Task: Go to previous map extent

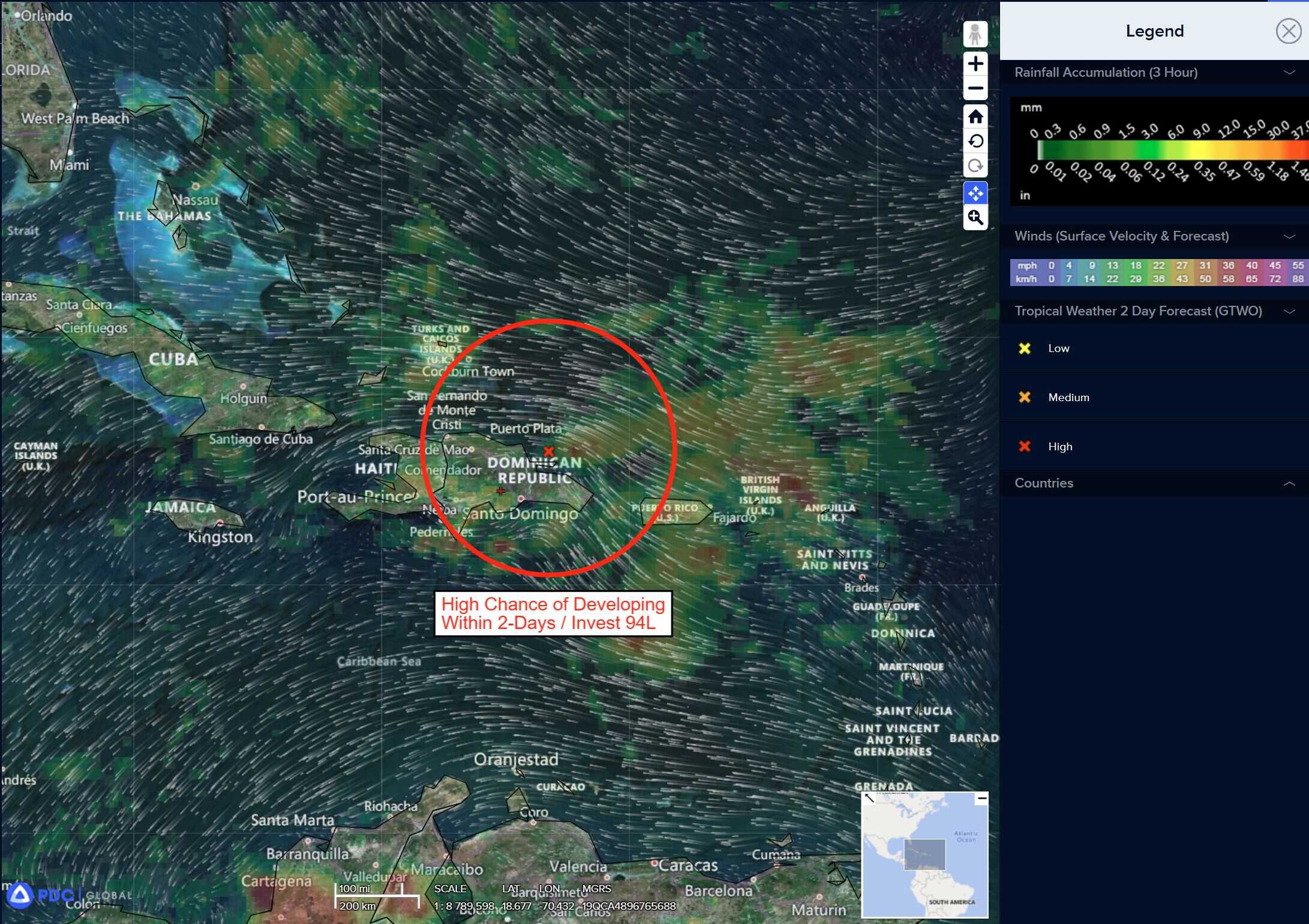Action: tap(975, 142)
